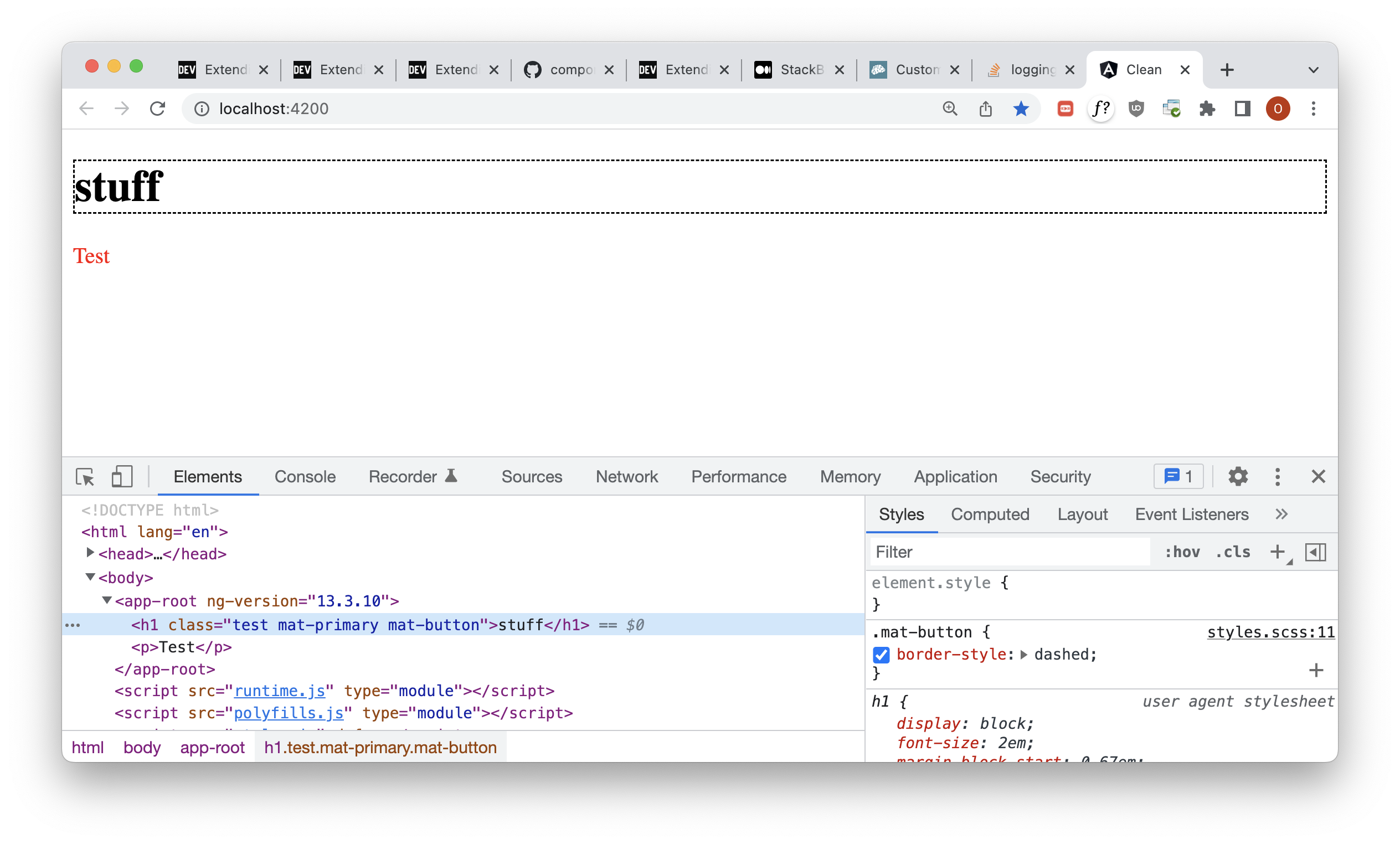Open Chrome's side panel icon
1400x844 pixels.
click(x=1243, y=109)
